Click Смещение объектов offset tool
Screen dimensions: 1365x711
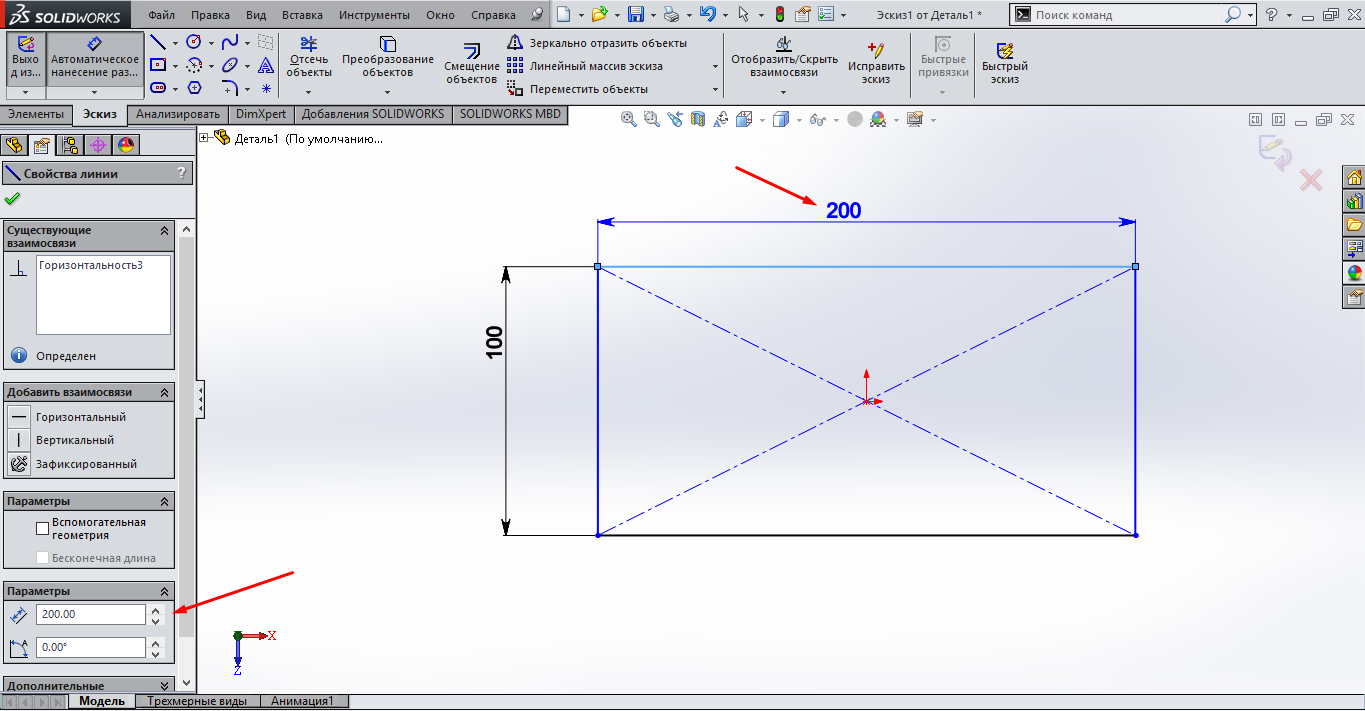[x=472, y=64]
